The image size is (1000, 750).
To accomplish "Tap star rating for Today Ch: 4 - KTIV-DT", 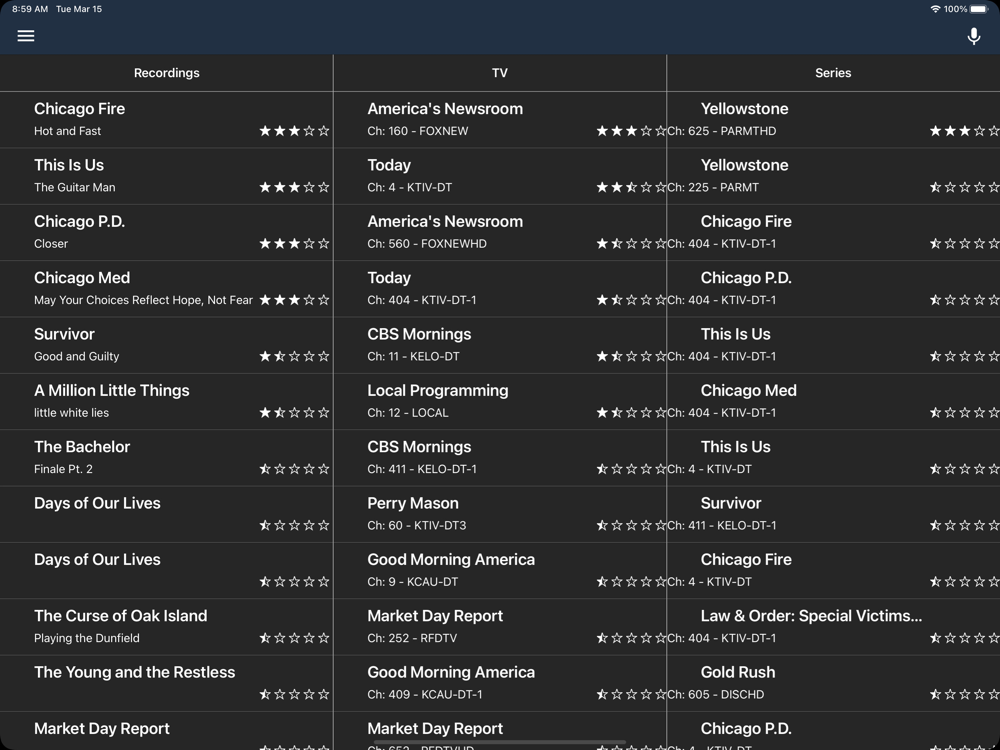I will pyautogui.click(x=631, y=187).
